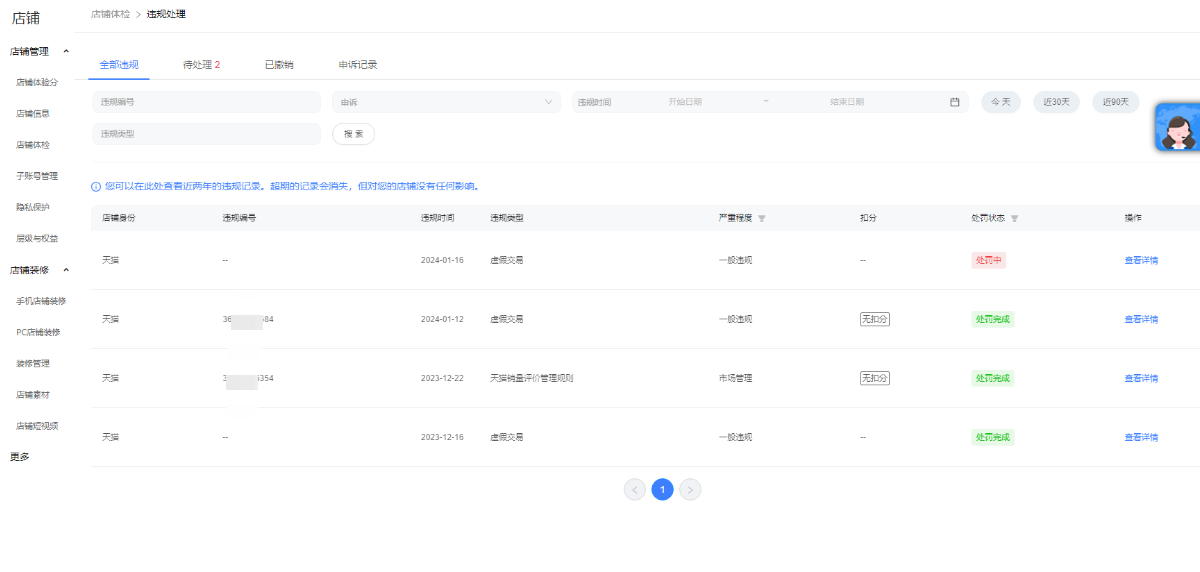Click 查看详情 for the 2024-01-16 violation

pyautogui.click(x=1140, y=260)
